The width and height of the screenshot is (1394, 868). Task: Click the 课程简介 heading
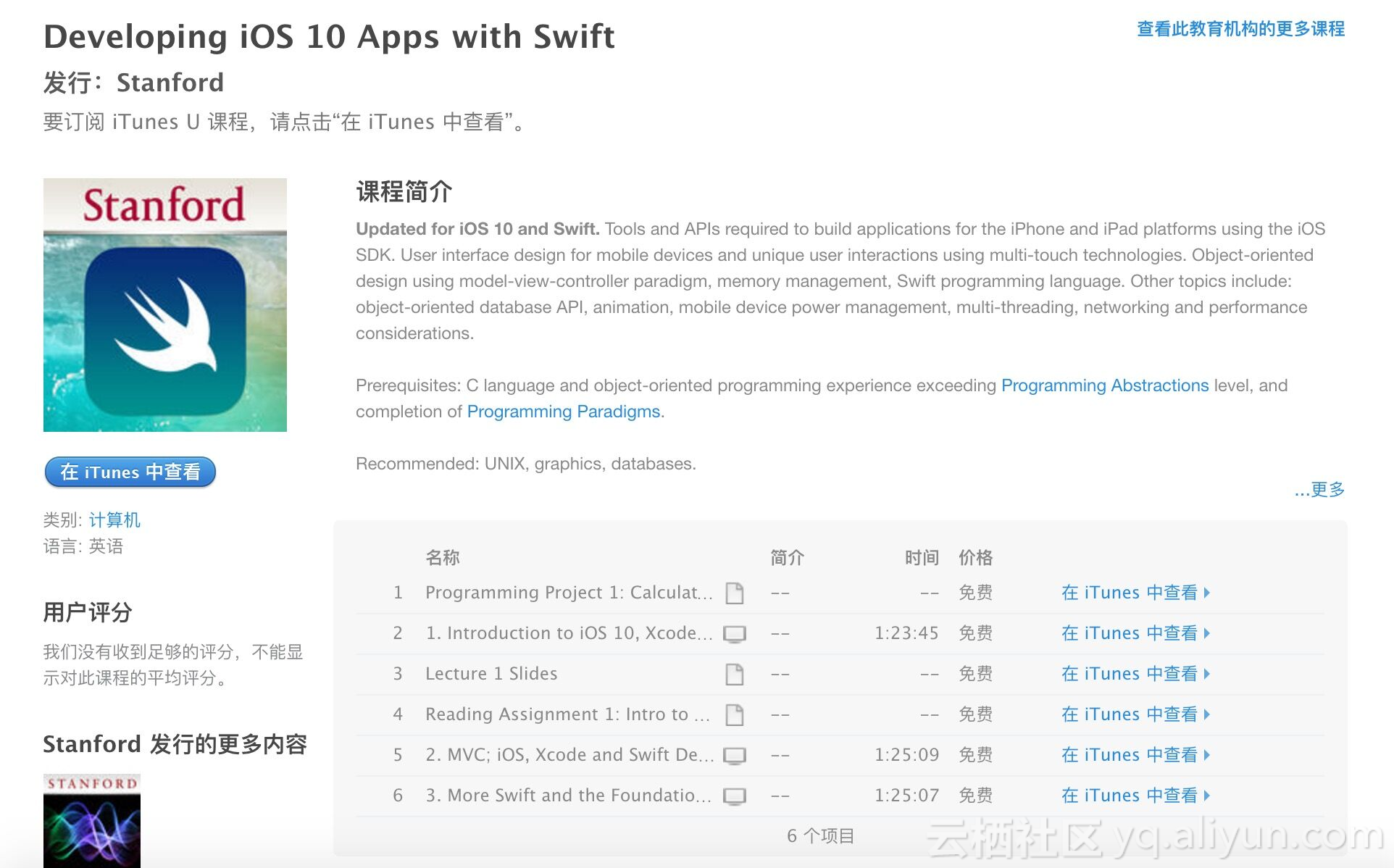click(404, 192)
